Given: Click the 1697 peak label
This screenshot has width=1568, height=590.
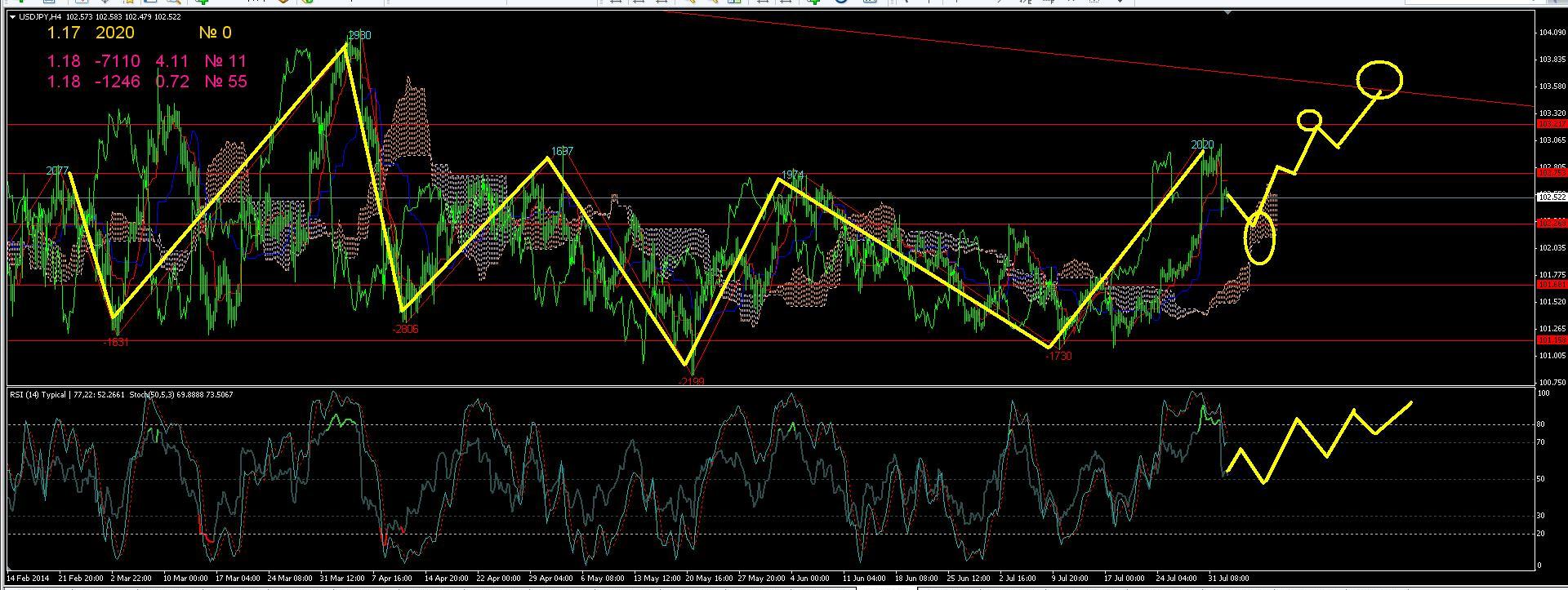Looking at the screenshot, I should (x=562, y=151).
